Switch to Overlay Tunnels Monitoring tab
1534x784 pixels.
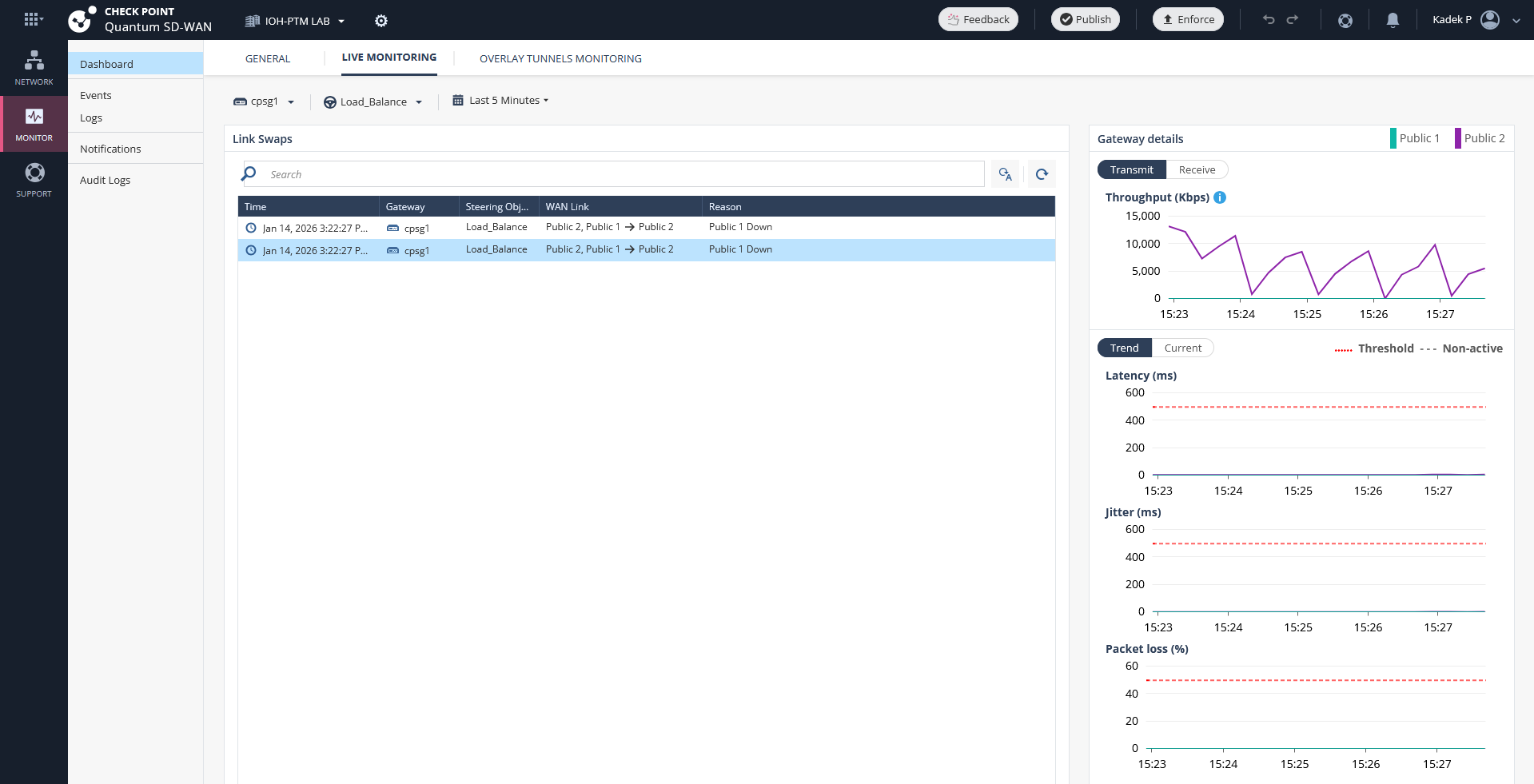pyautogui.click(x=560, y=58)
